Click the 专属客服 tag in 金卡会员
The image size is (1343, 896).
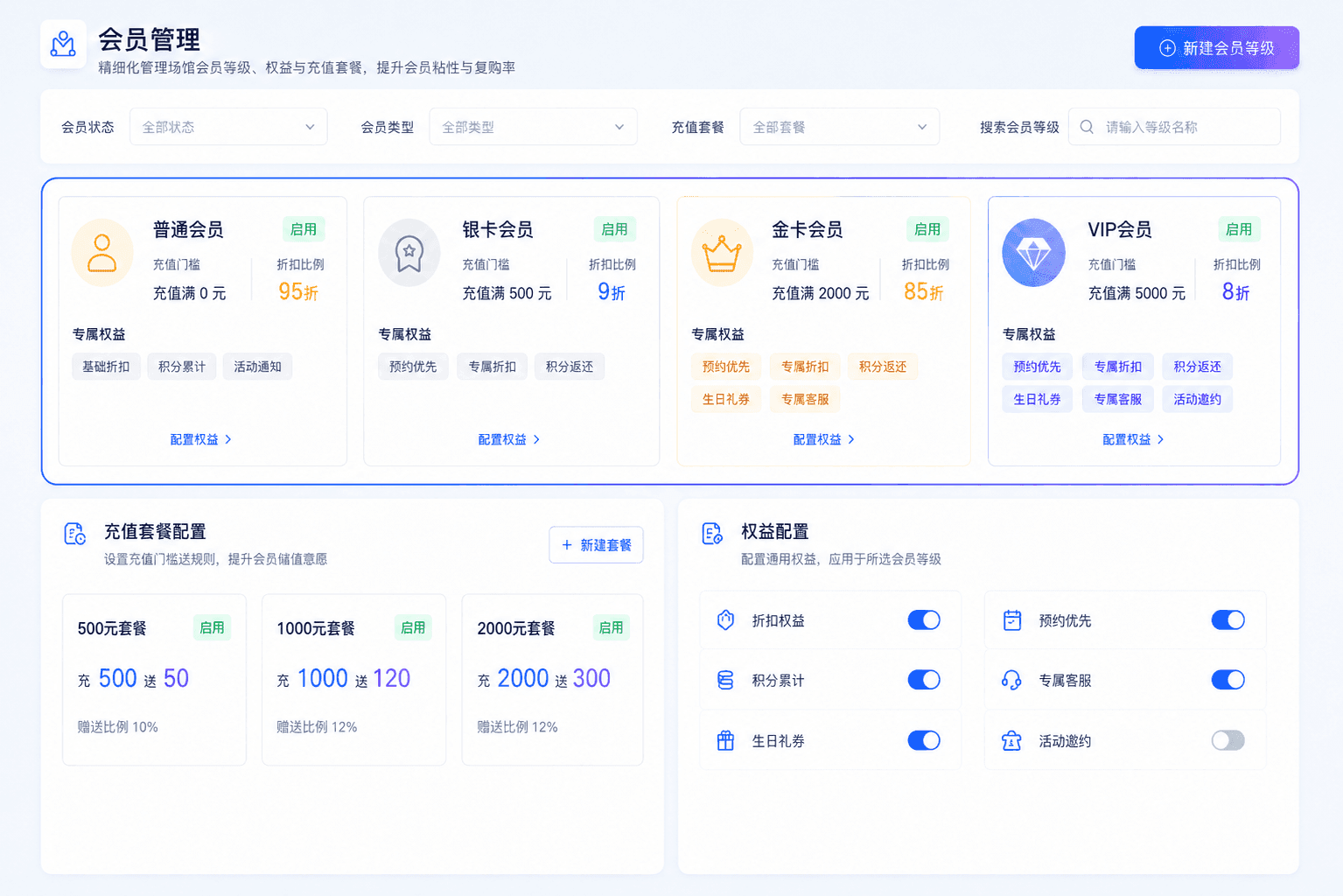(x=805, y=399)
